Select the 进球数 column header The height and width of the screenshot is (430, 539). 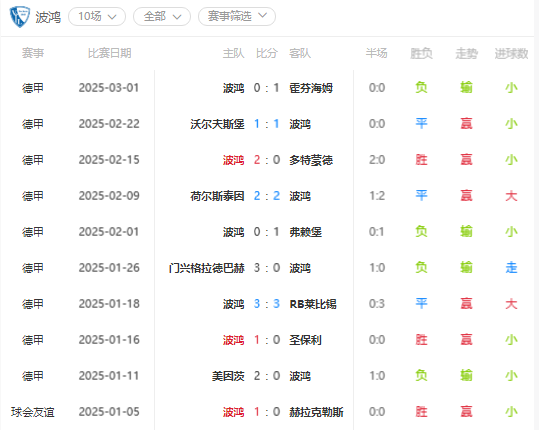(x=511, y=53)
